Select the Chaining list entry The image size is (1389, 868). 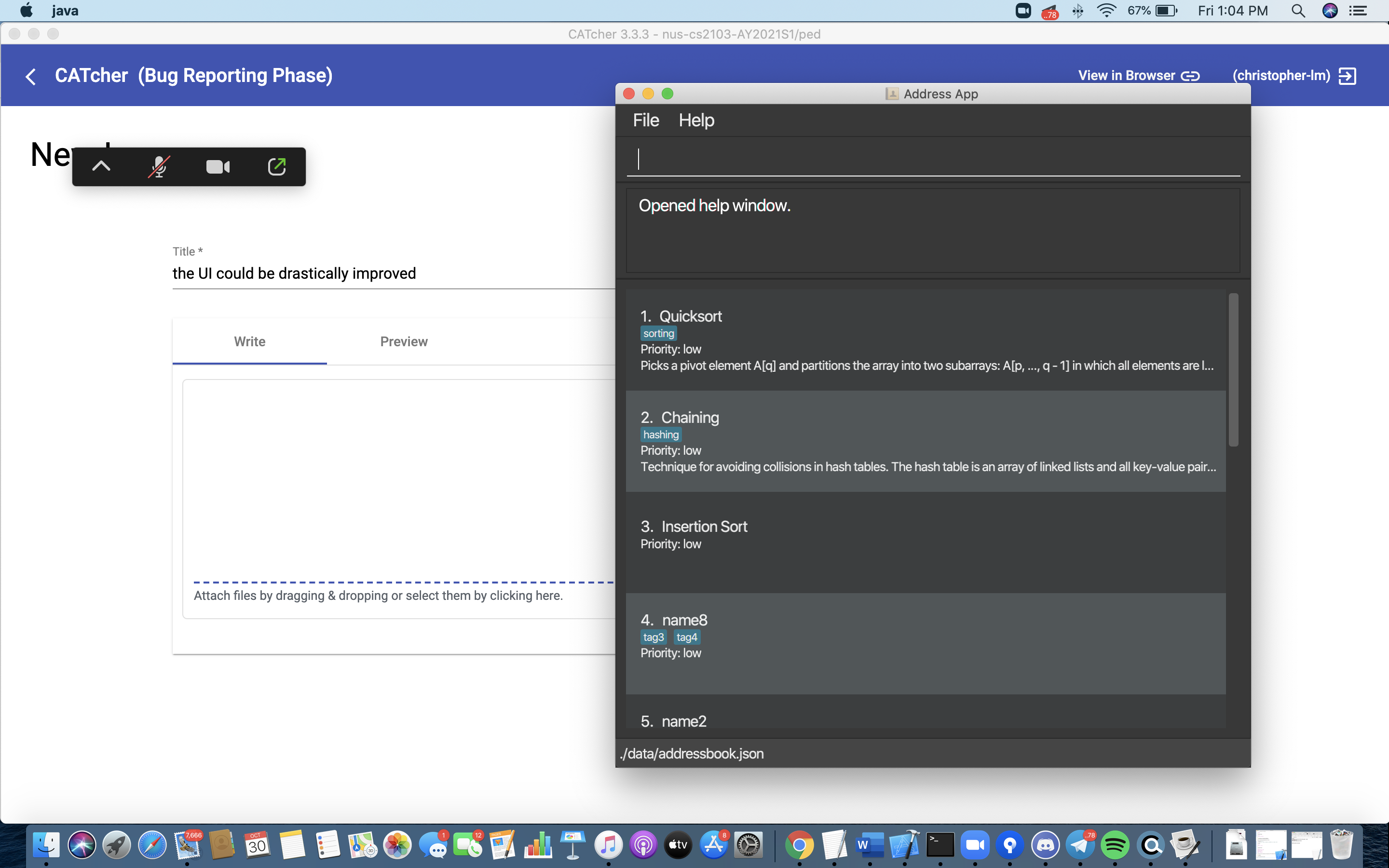point(925,441)
